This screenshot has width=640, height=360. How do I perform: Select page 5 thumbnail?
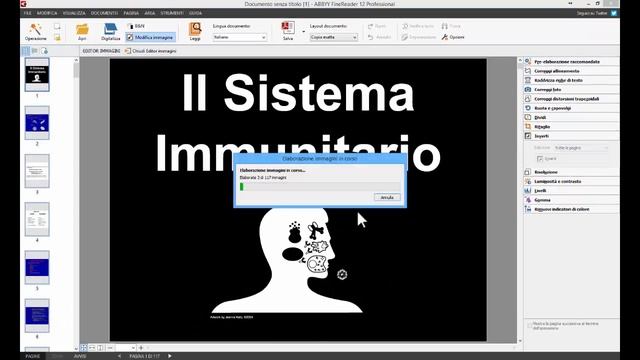pyautogui.click(x=37, y=267)
